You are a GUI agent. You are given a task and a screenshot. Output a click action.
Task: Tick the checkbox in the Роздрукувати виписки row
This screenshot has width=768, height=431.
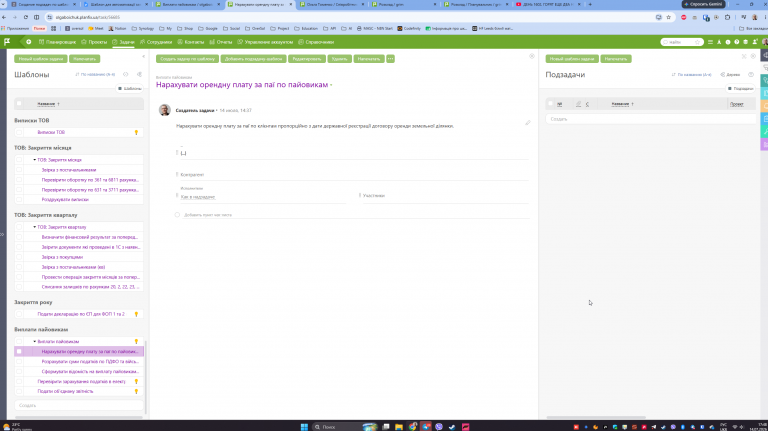(19, 199)
